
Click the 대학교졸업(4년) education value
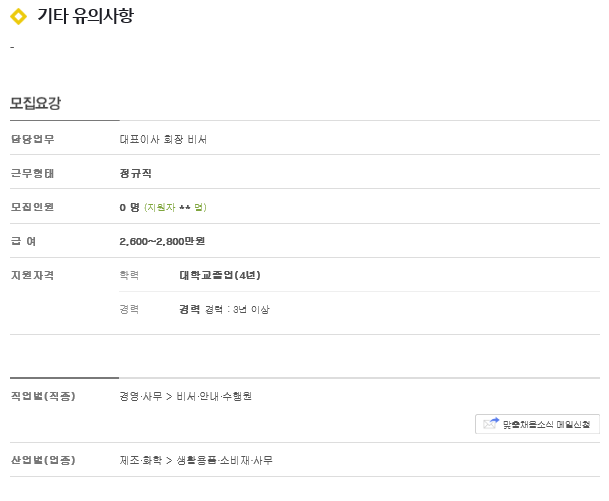coord(219,275)
